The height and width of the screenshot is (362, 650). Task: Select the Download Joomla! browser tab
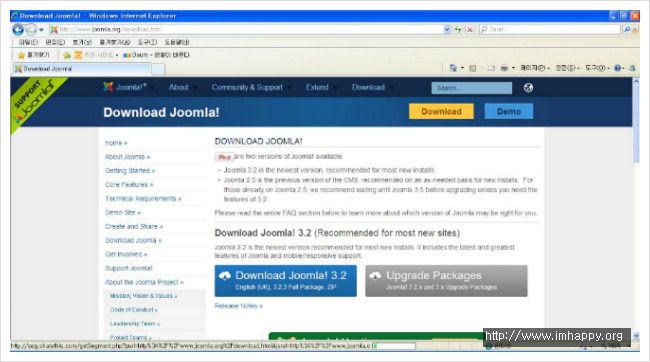[x=82, y=69]
